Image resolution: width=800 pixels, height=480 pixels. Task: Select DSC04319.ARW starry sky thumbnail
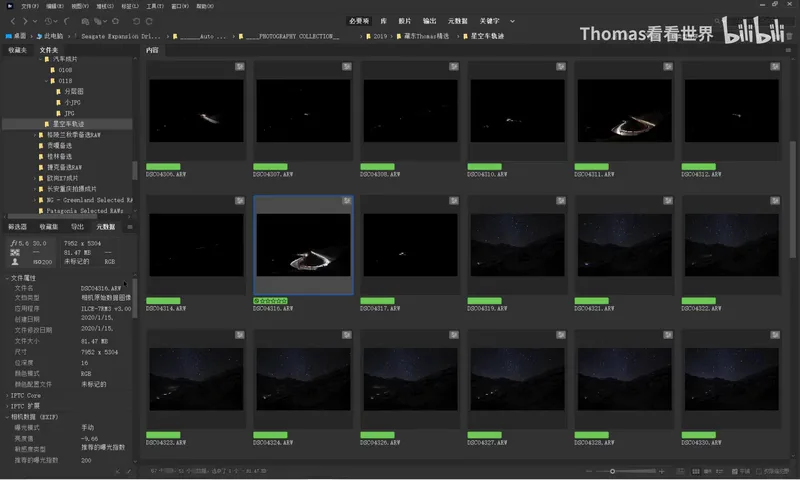tap(517, 245)
